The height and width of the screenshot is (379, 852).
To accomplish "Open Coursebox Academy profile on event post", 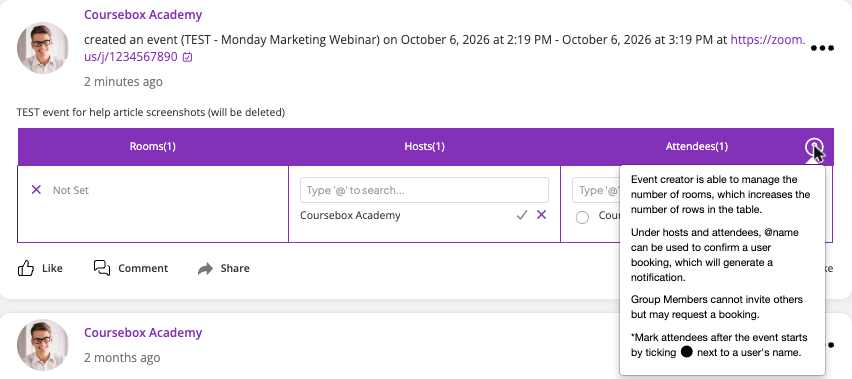I will [143, 15].
